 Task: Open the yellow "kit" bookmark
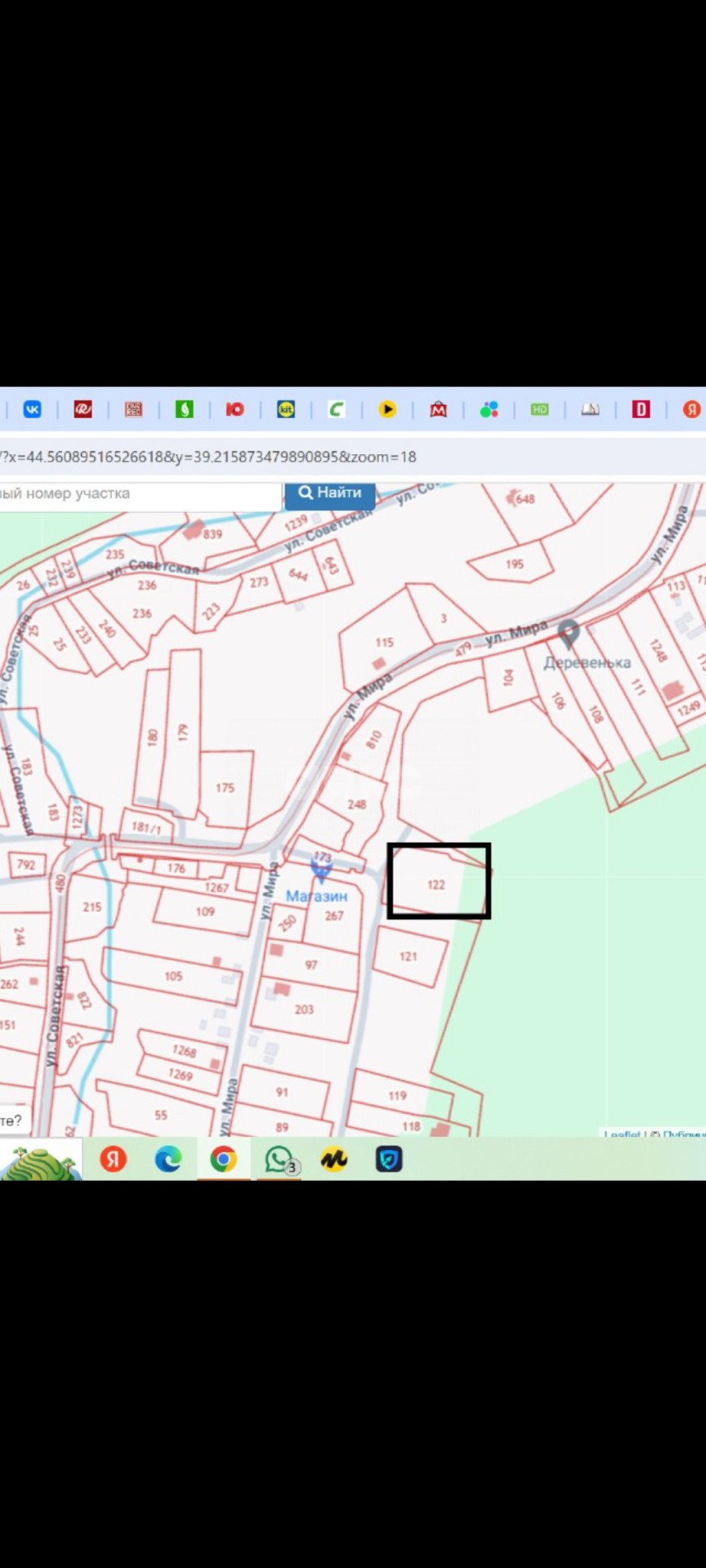click(285, 409)
